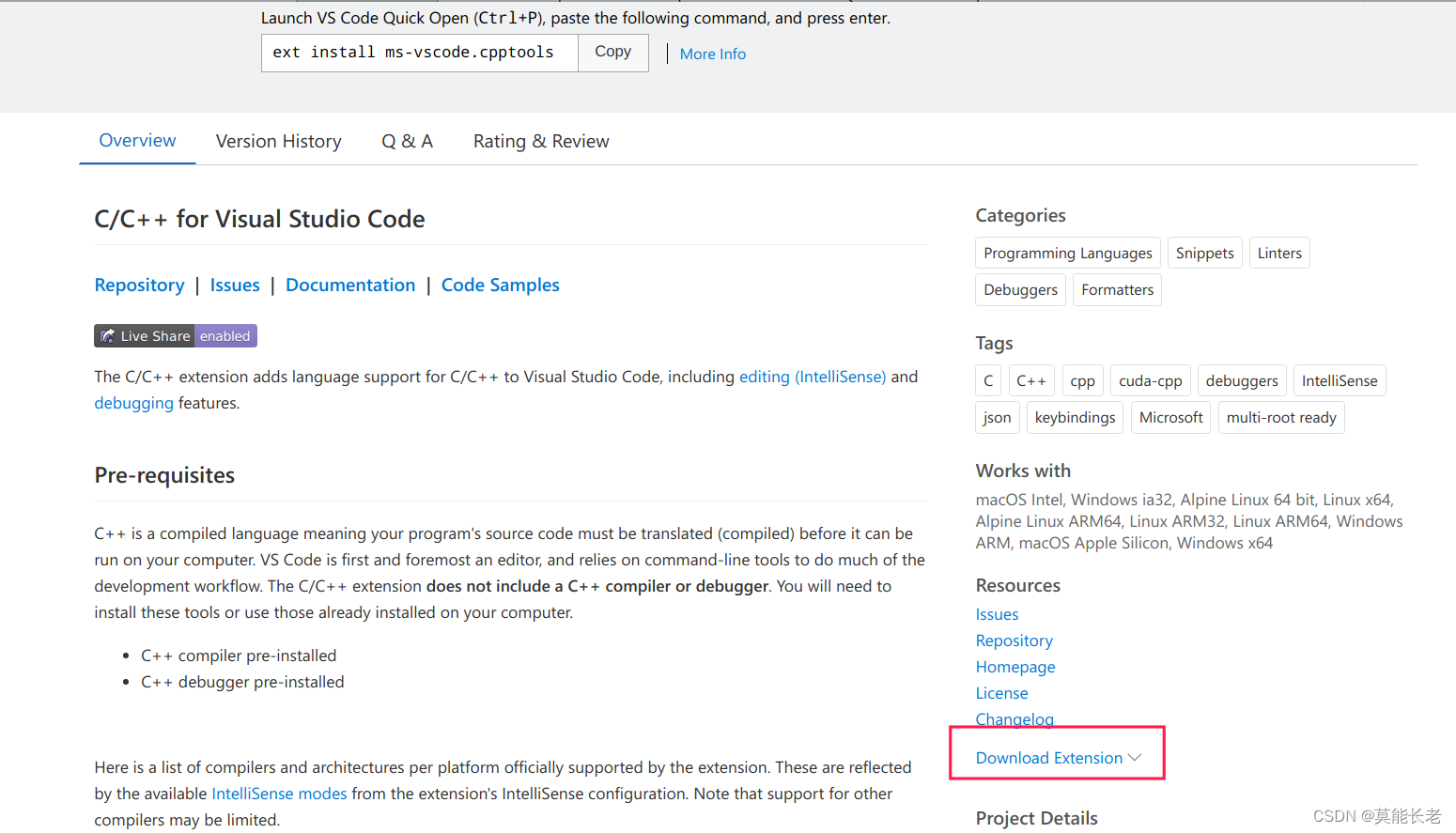Select the Programming Languages category

(1068, 253)
